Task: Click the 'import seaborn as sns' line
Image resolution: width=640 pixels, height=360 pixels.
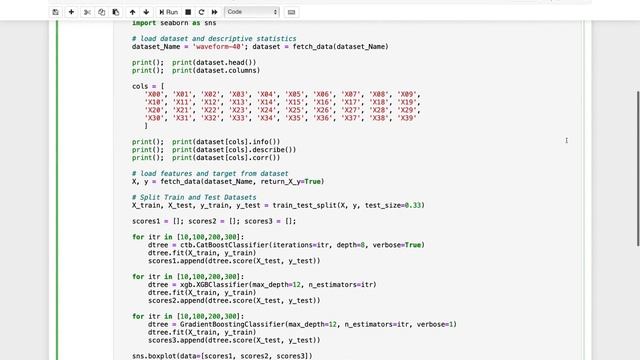Action: point(174,23)
